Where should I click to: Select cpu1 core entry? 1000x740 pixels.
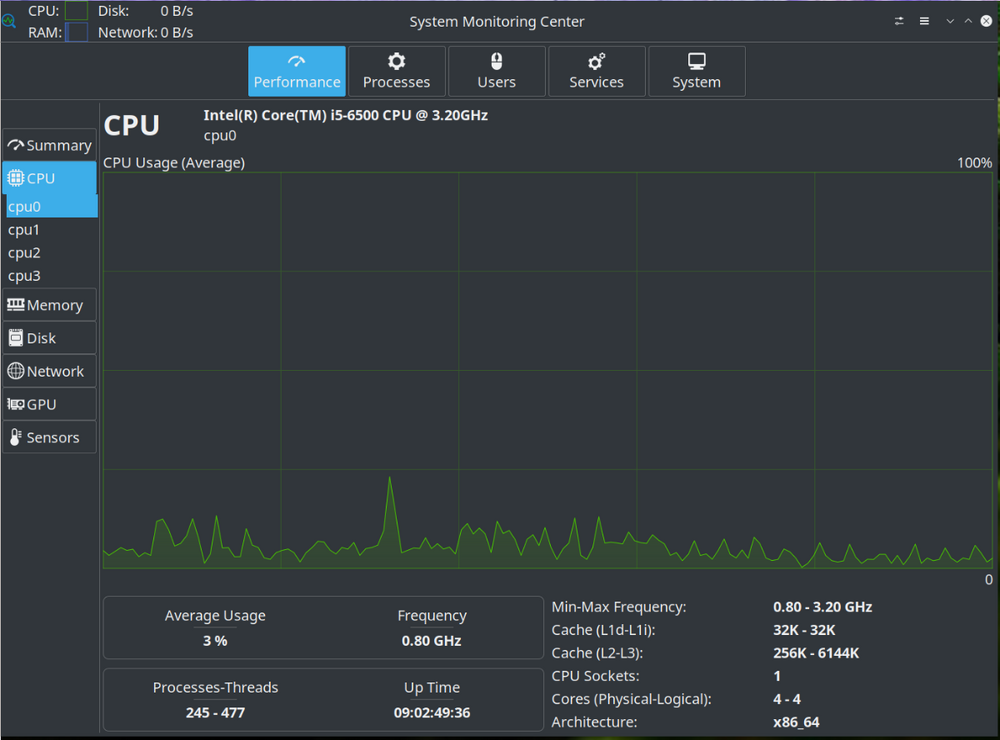52,230
